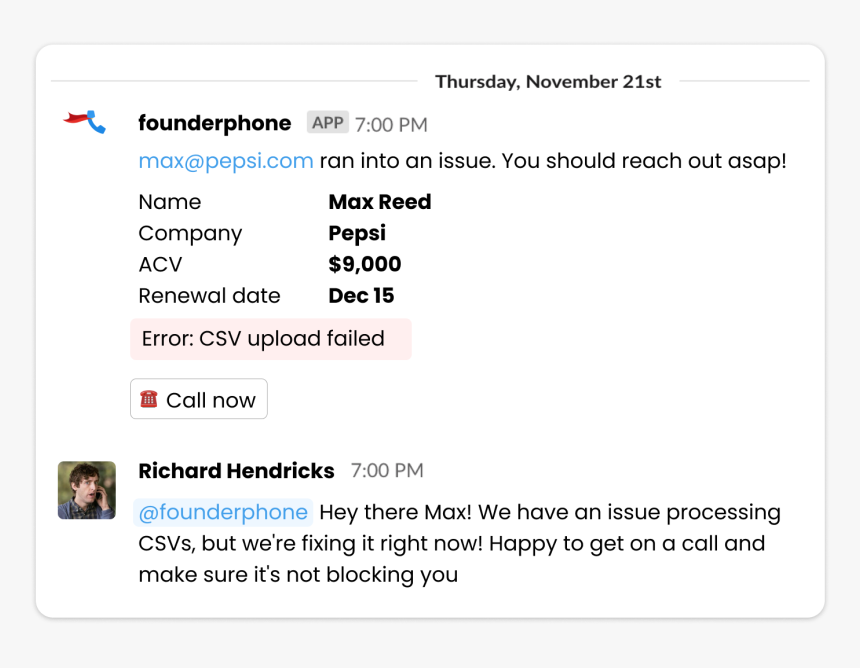Open Richard Hendricks sender name

pyautogui.click(x=236, y=471)
